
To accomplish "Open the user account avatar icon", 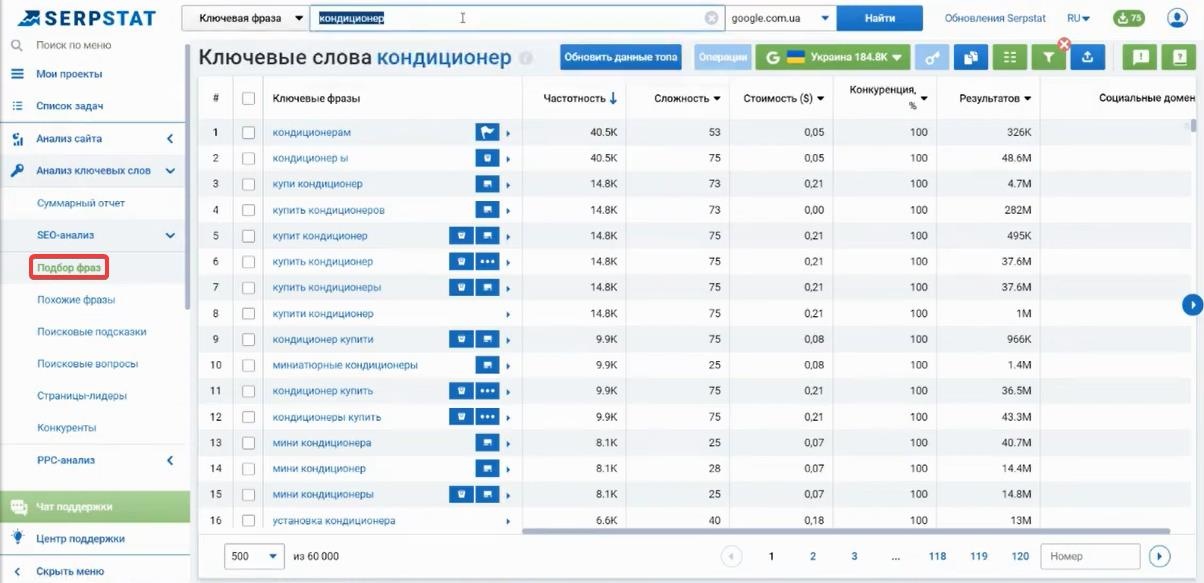I will pos(1176,18).
